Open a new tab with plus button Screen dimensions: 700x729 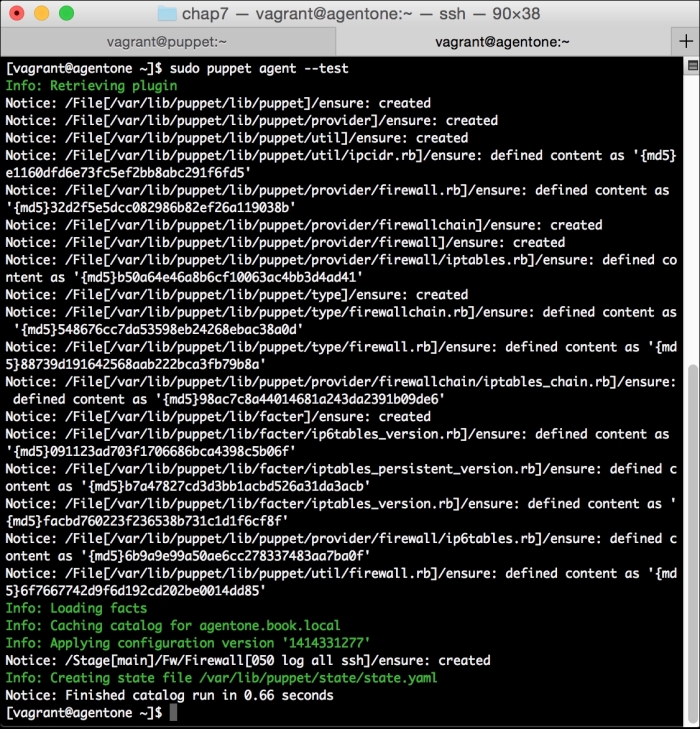point(686,41)
